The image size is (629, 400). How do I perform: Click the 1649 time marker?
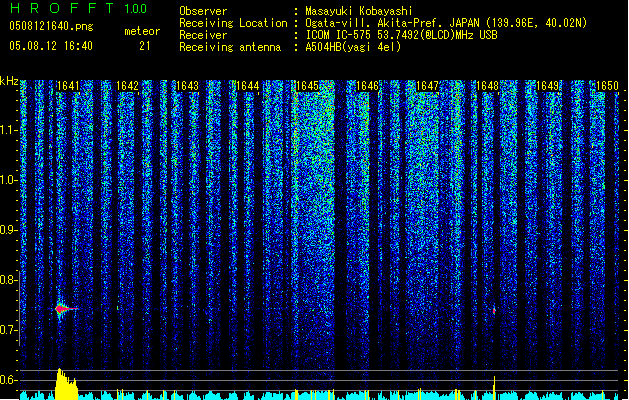coord(548,86)
